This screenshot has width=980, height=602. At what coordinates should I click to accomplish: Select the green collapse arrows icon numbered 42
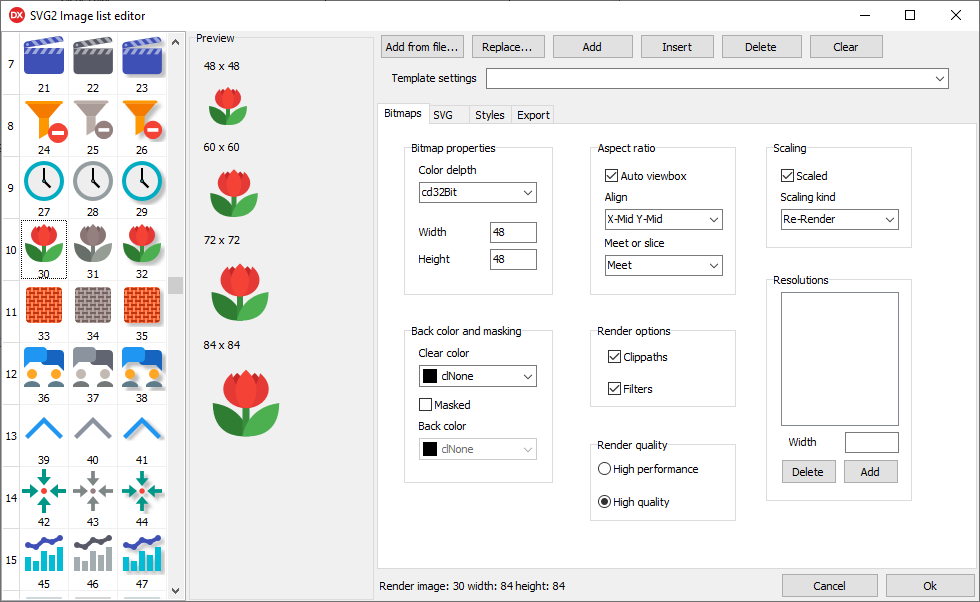click(x=44, y=491)
